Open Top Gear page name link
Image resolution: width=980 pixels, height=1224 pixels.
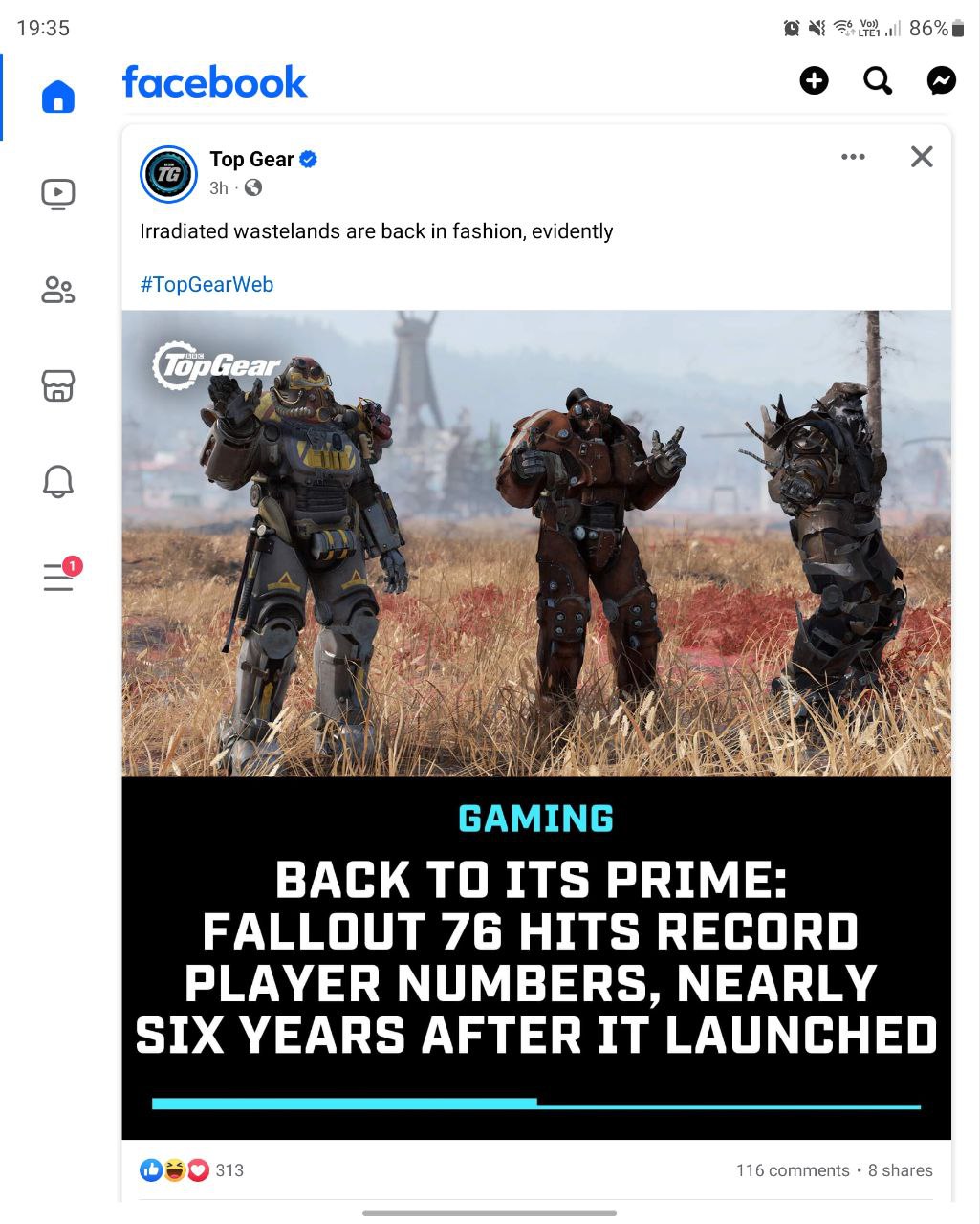click(251, 160)
